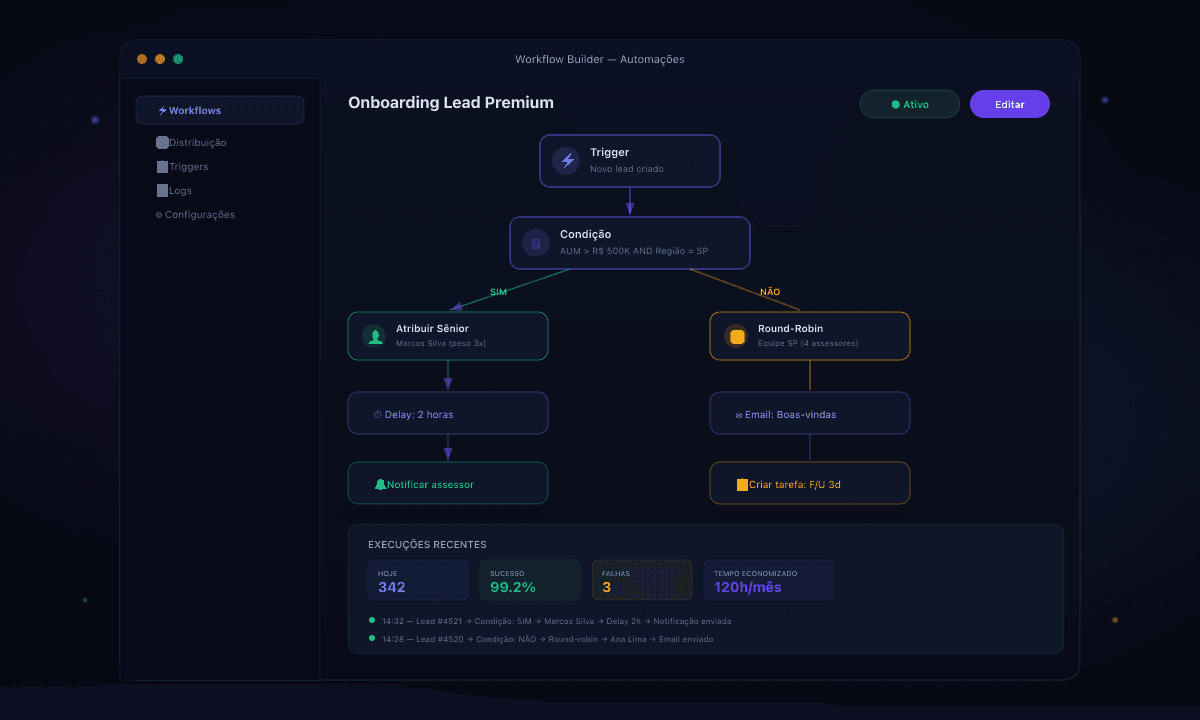
Task: Toggle the Ativo status indicator
Action: 909,103
